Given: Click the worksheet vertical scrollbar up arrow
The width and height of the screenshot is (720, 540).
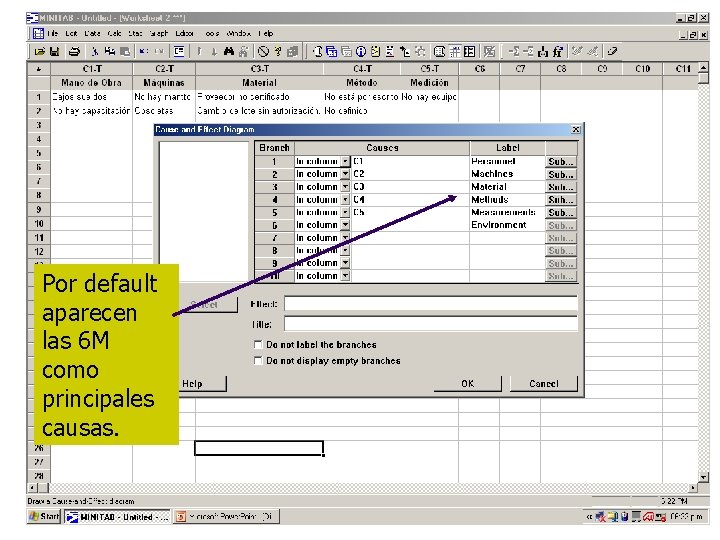Looking at the screenshot, I should [x=703, y=68].
